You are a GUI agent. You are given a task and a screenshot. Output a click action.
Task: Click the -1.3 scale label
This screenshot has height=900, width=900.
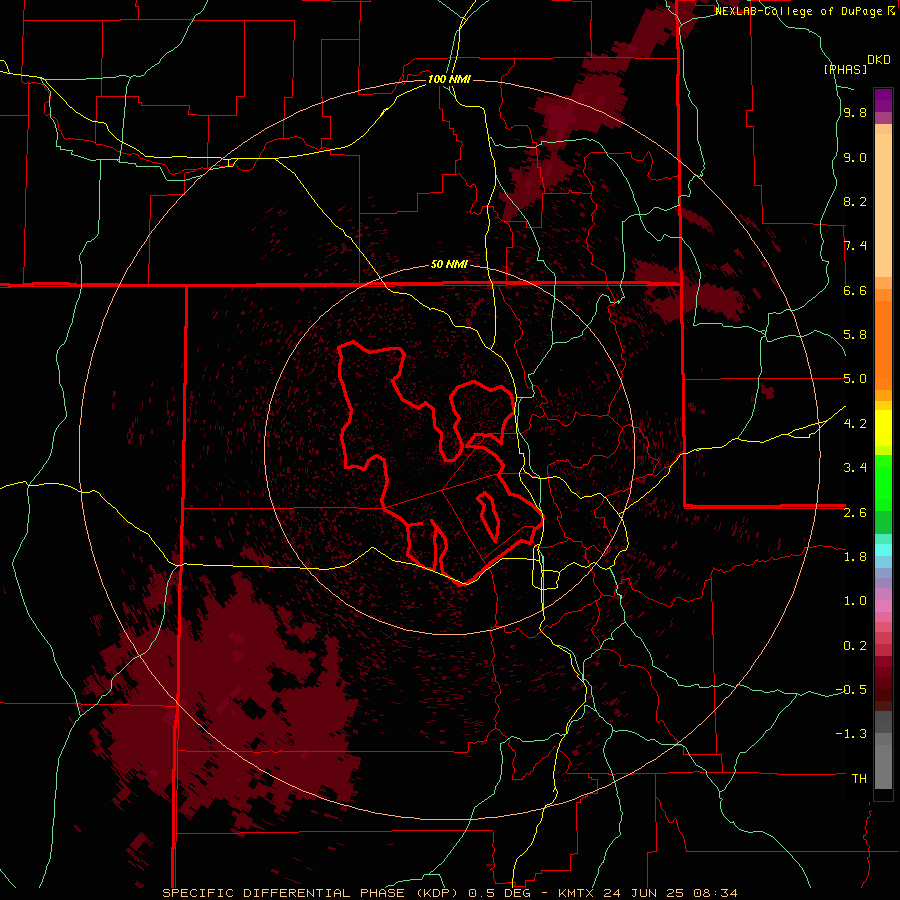(x=851, y=734)
